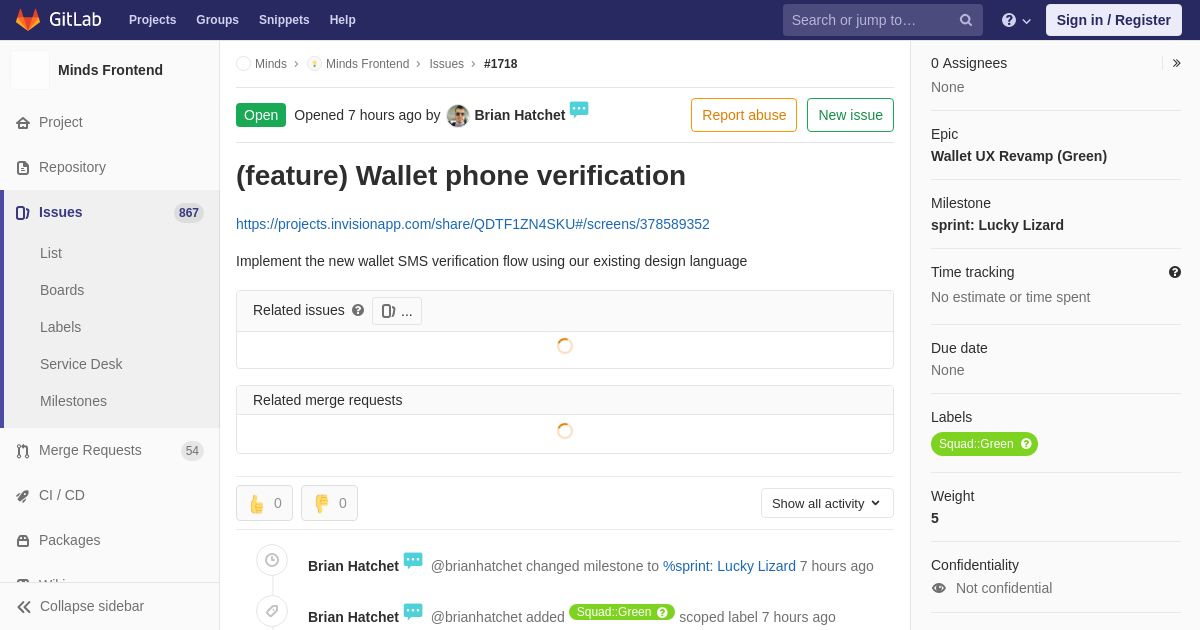The height and width of the screenshot is (630, 1200).
Task: Click the thumbs down reaction
Action: (x=329, y=503)
